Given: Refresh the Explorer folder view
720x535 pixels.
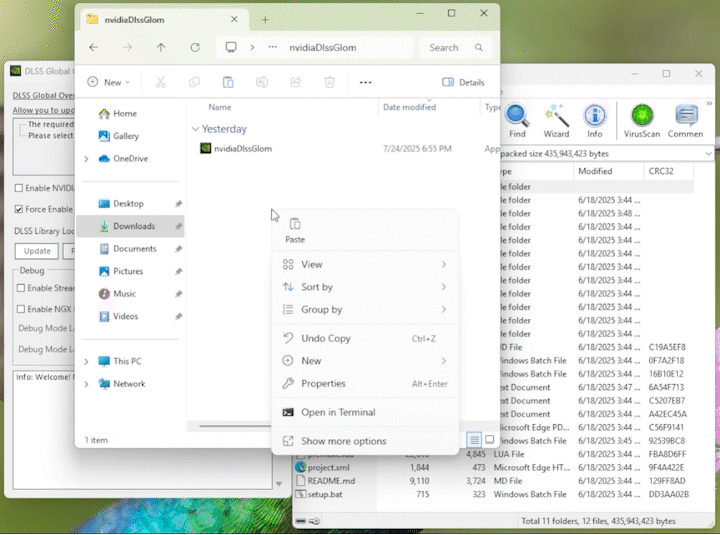Looking at the screenshot, I should (x=195, y=47).
